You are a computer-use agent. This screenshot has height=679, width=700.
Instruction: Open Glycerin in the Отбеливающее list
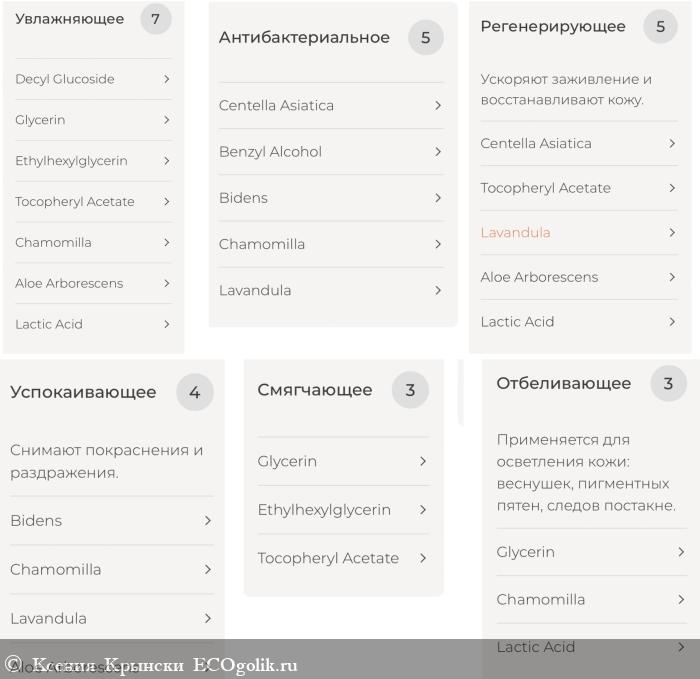click(x=525, y=552)
